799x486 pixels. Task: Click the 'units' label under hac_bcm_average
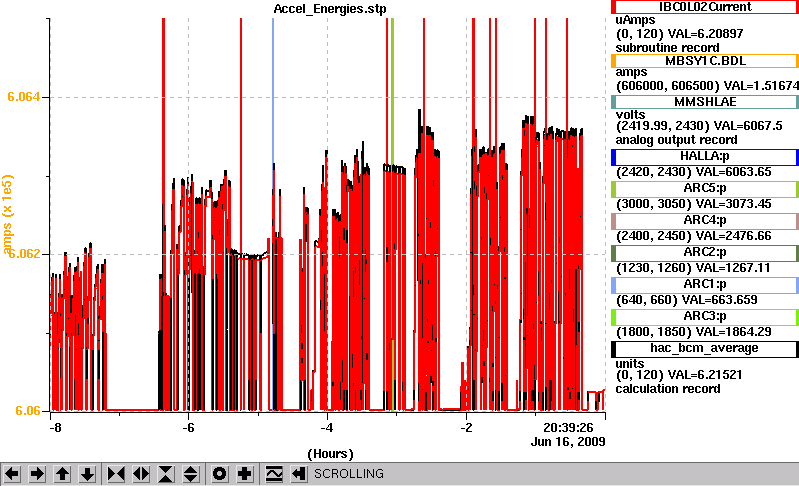click(x=630, y=364)
